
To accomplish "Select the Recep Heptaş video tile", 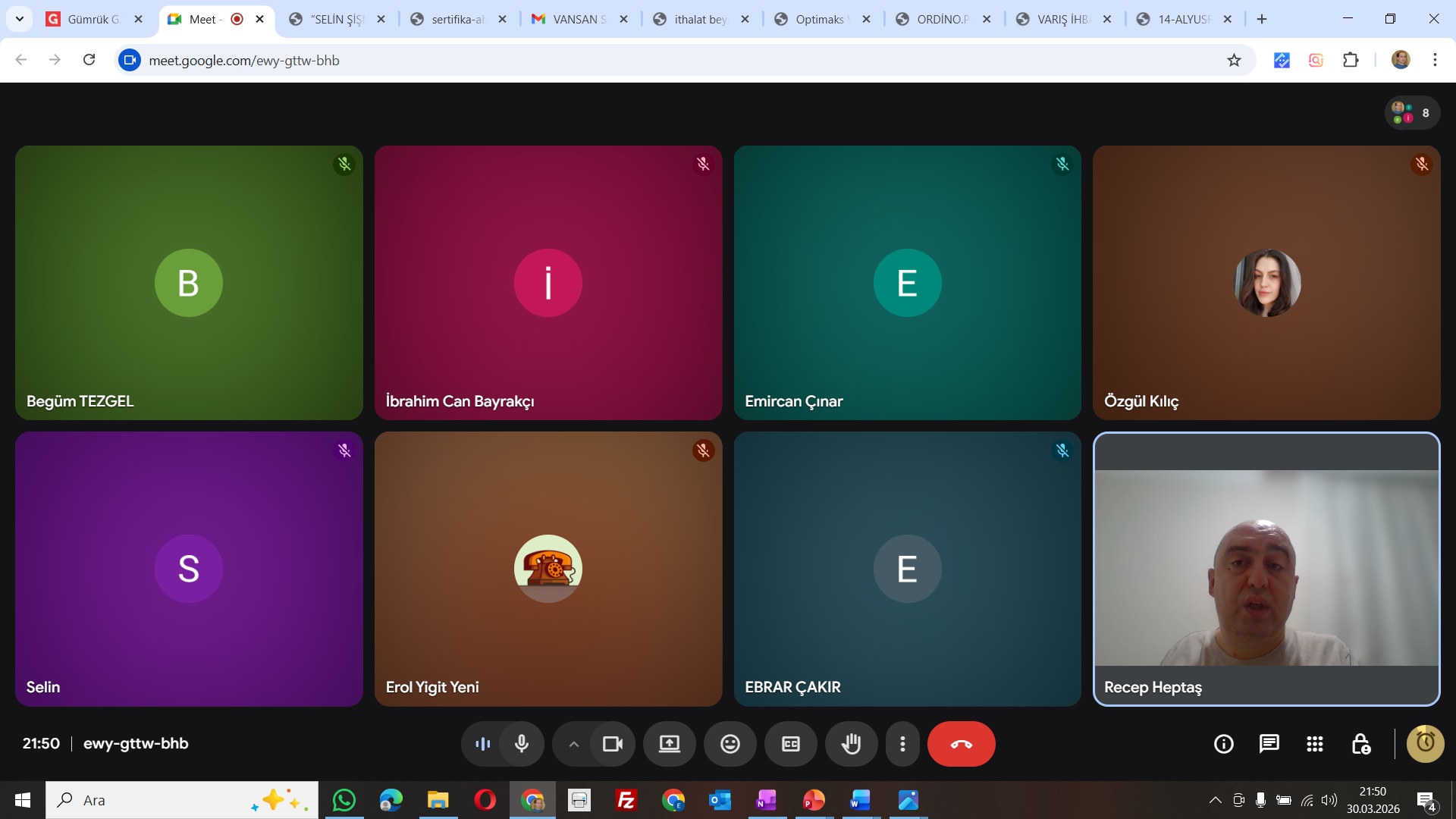I will pos(1266,569).
